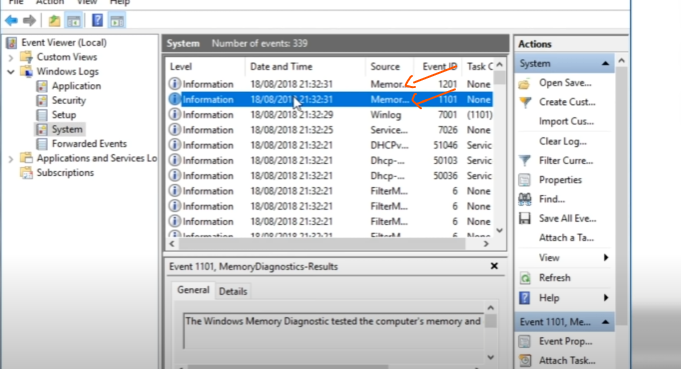Click the Subscriptions icon in tree
Viewport: 681px width, 369px height.
coord(26,173)
